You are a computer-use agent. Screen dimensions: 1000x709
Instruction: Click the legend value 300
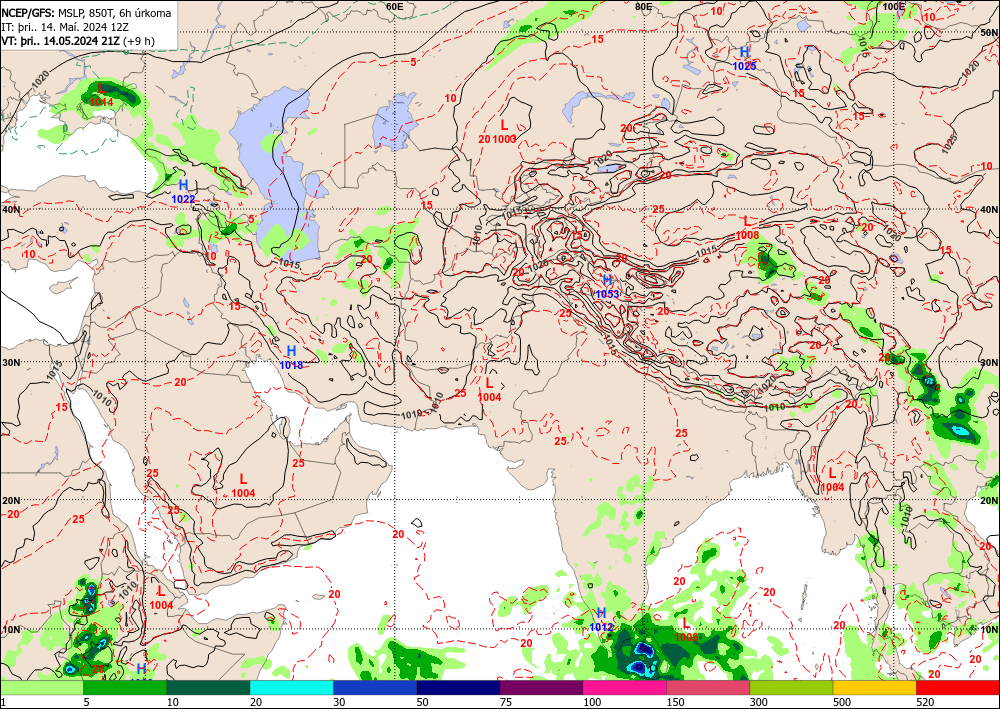pos(758,702)
